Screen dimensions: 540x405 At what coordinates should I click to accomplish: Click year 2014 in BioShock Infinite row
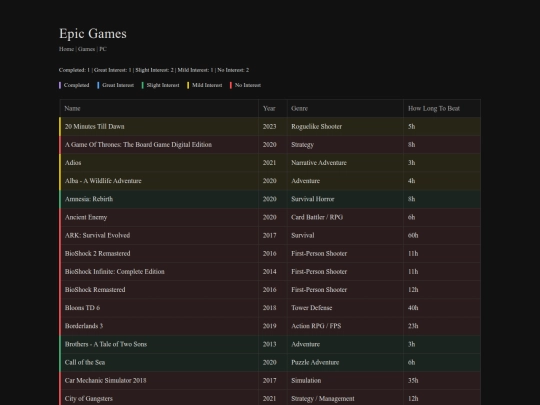(270, 272)
